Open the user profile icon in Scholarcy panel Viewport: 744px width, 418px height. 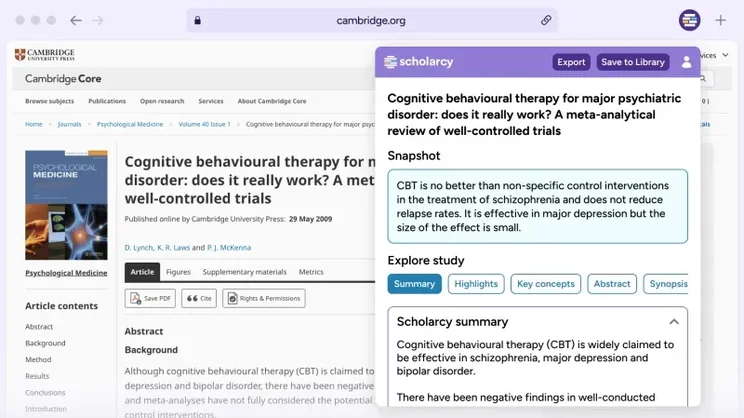(686, 62)
